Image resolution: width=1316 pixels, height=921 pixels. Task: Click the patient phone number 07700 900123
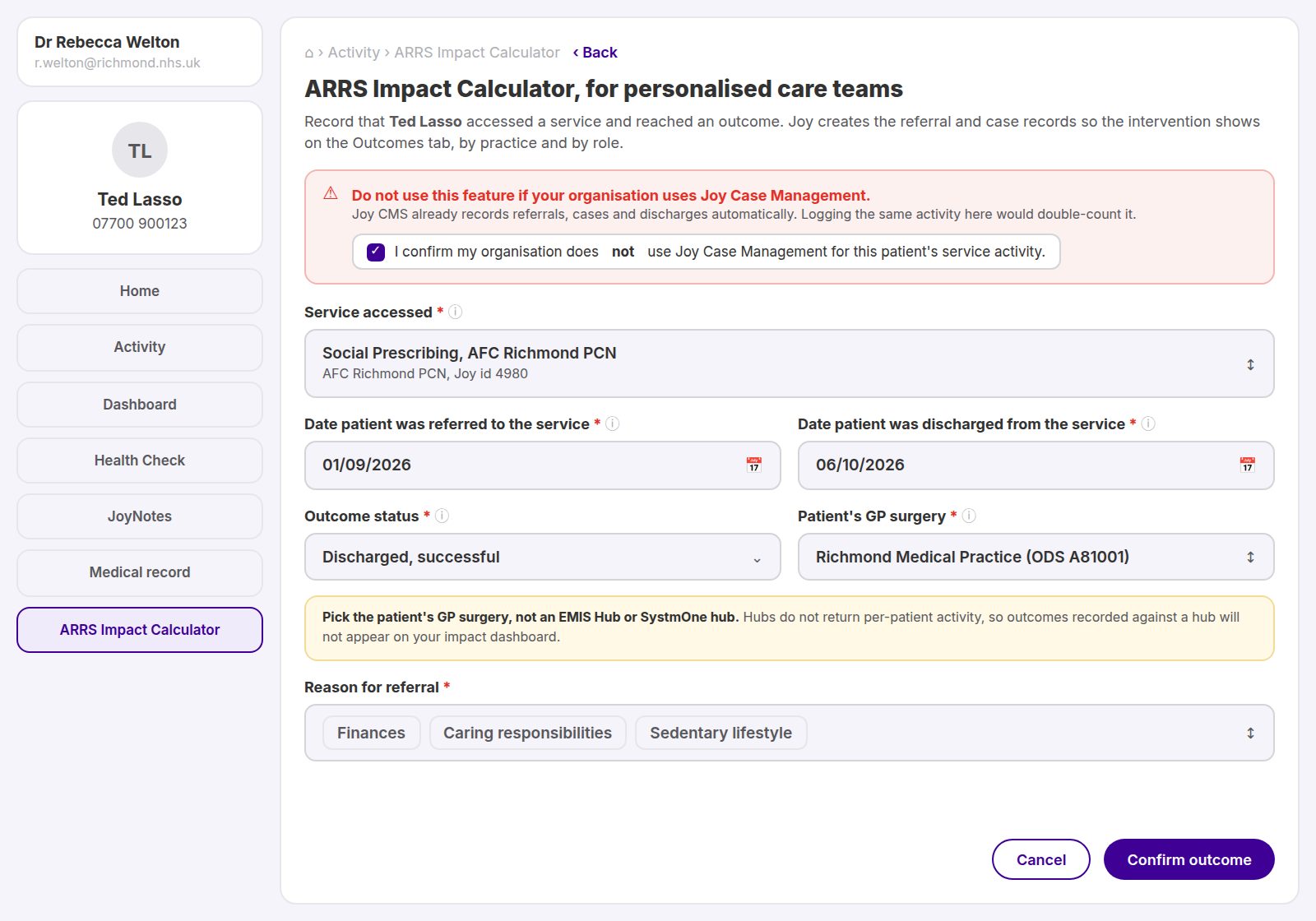140,224
